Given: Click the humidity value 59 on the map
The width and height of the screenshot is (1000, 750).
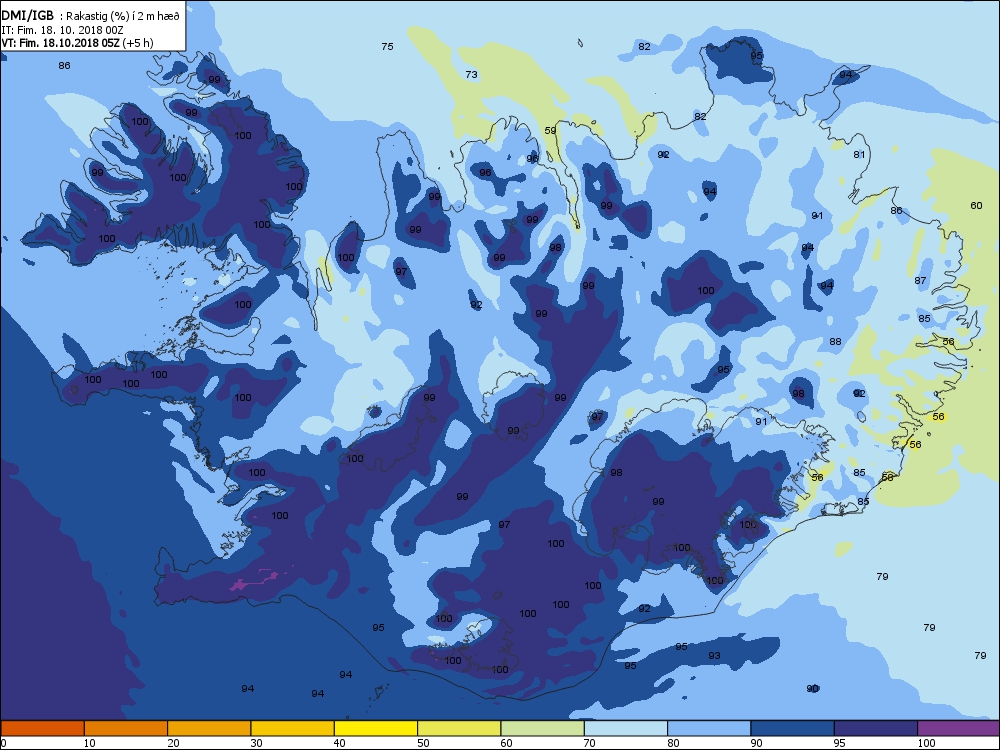Looking at the screenshot, I should [x=550, y=131].
